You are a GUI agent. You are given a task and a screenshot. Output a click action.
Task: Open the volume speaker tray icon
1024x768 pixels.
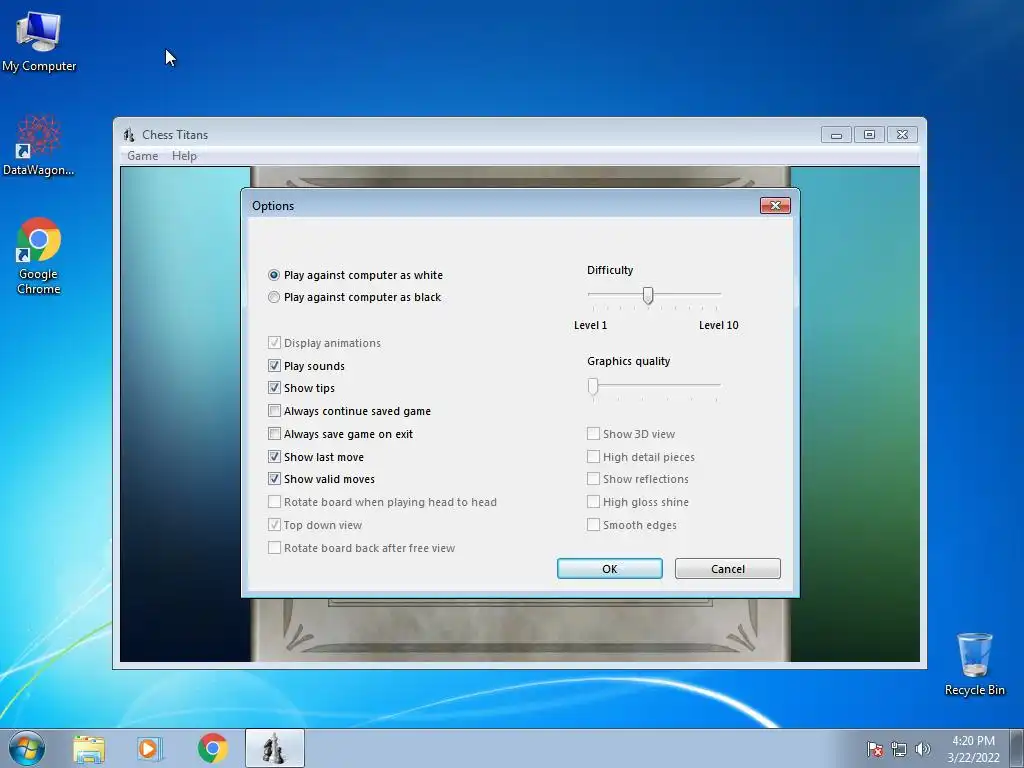click(923, 749)
